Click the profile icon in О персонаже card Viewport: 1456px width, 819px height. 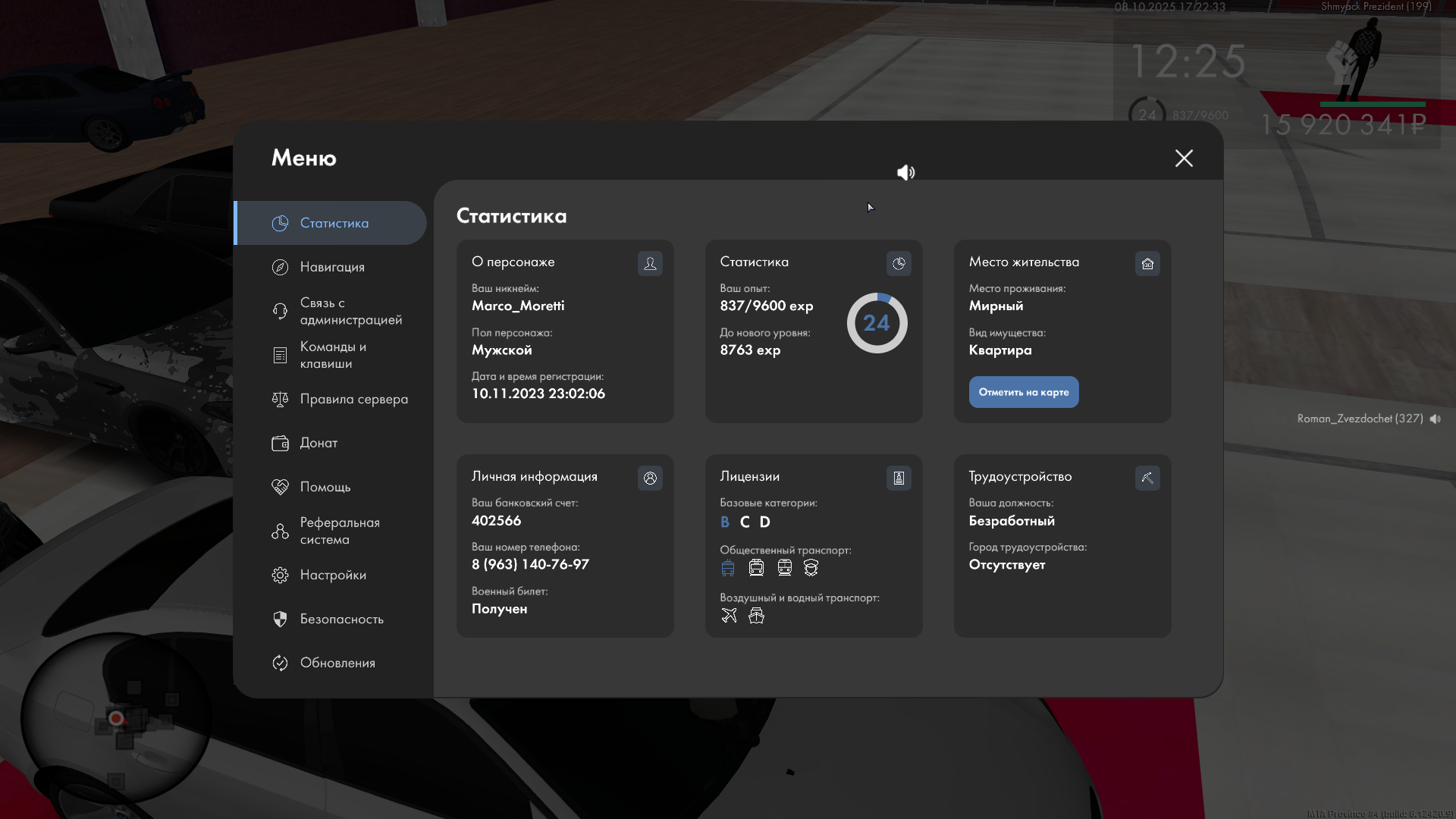tap(650, 263)
